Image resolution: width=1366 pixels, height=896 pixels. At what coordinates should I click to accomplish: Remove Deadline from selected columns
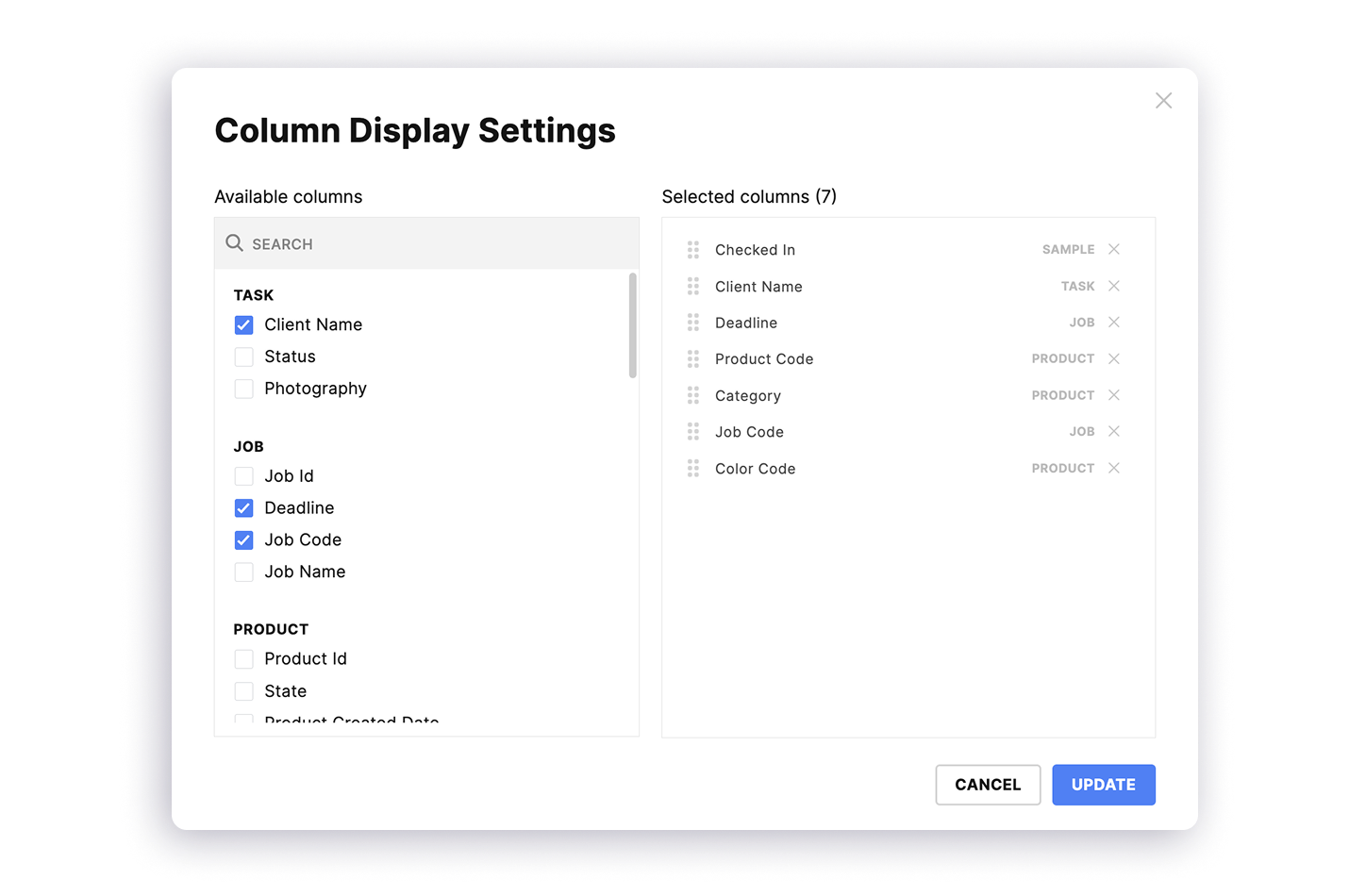tap(1114, 323)
